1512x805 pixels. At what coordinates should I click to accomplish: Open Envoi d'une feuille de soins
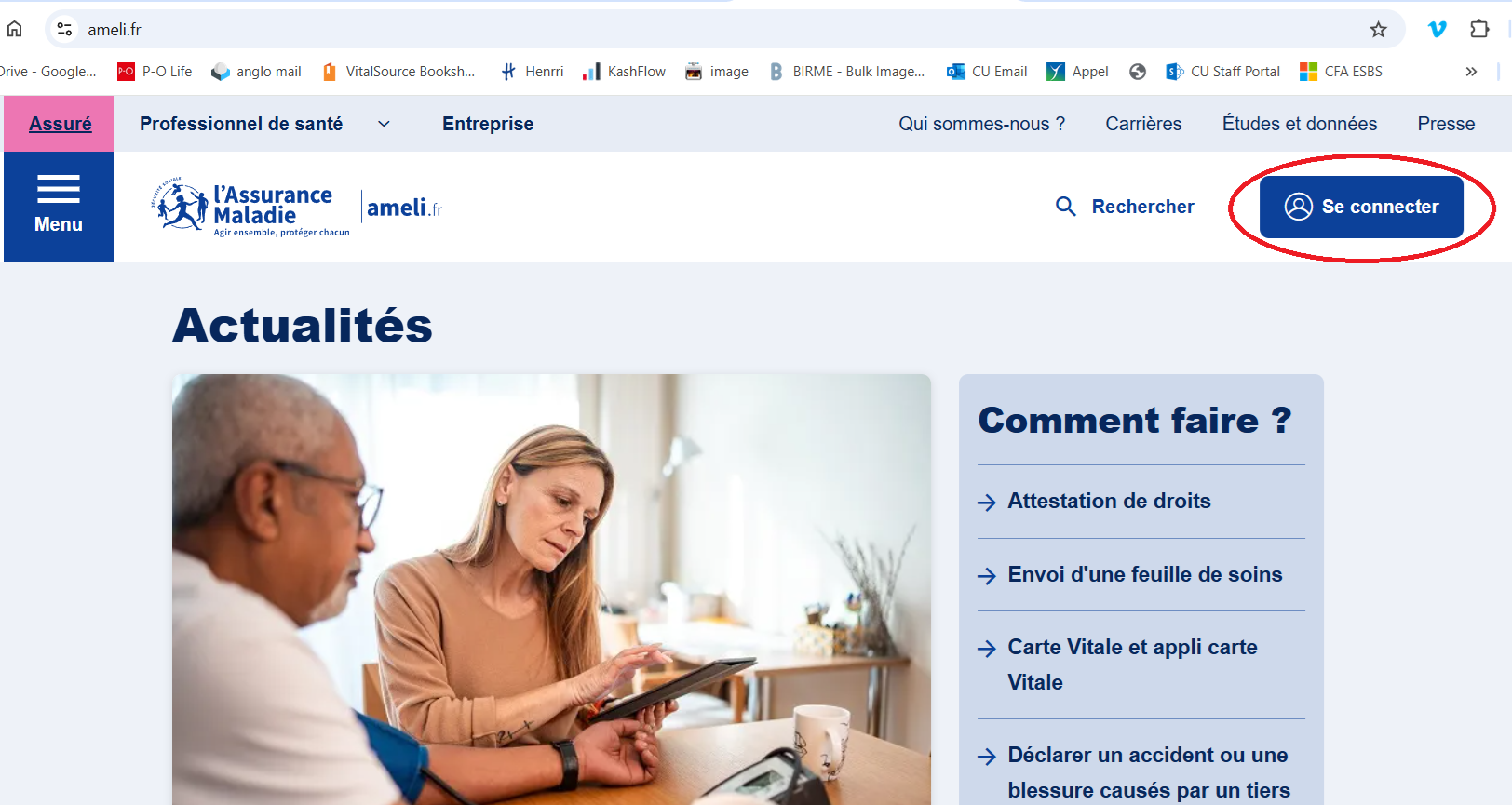pyautogui.click(x=1144, y=574)
